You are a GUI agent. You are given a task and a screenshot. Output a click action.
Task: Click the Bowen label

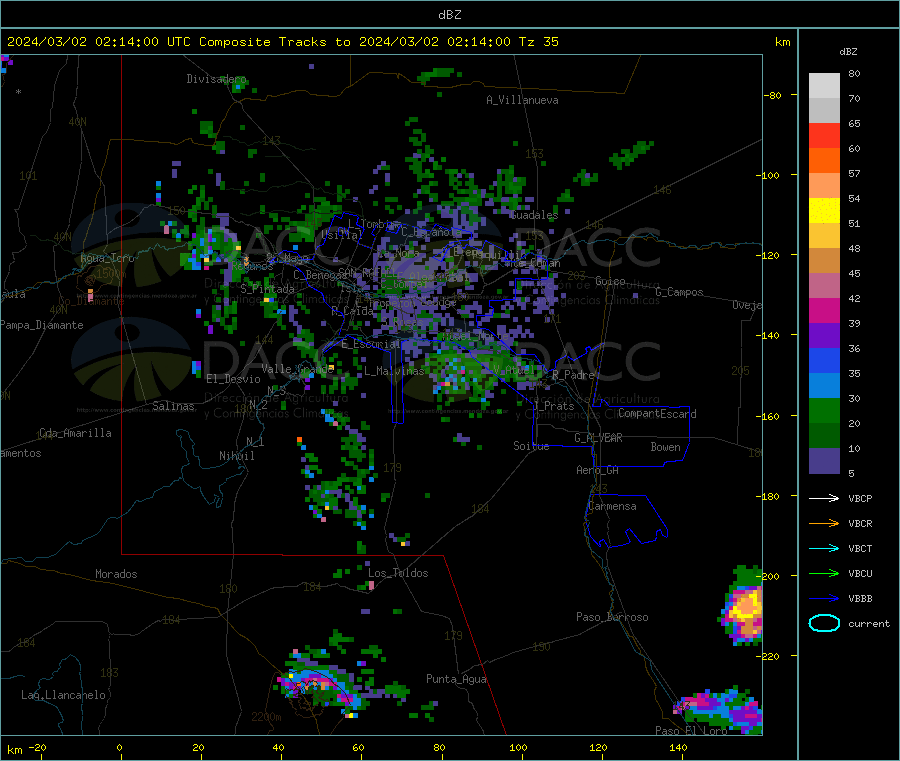coord(665,447)
